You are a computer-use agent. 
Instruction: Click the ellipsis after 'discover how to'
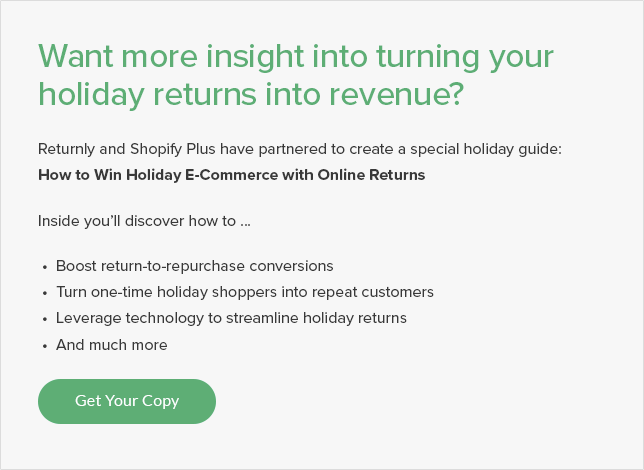pyautogui.click(x=245, y=222)
